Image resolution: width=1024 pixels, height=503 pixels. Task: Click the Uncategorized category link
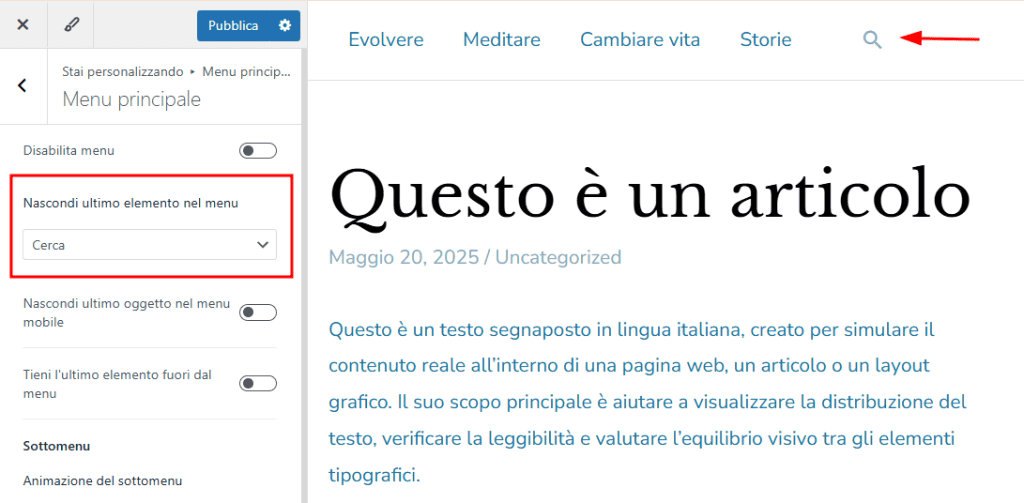click(558, 257)
